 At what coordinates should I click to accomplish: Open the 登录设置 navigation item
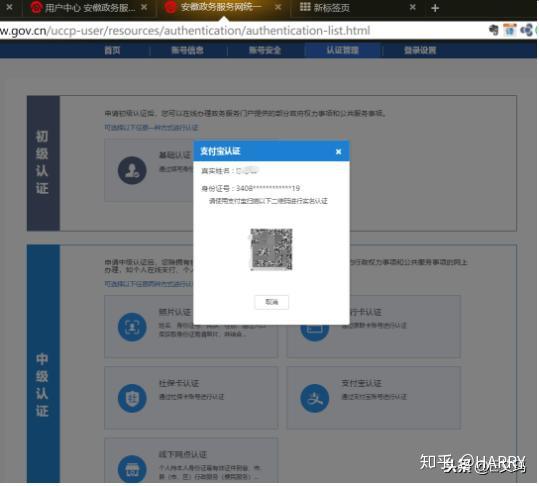pyautogui.click(x=420, y=51)
